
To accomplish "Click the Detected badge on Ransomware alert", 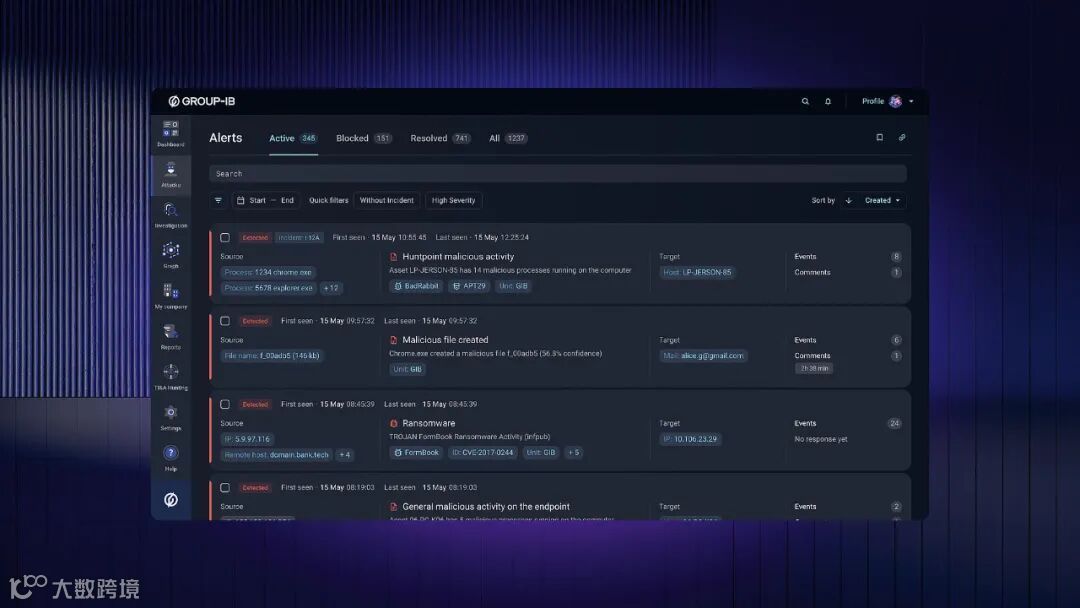I will point(255,404).
